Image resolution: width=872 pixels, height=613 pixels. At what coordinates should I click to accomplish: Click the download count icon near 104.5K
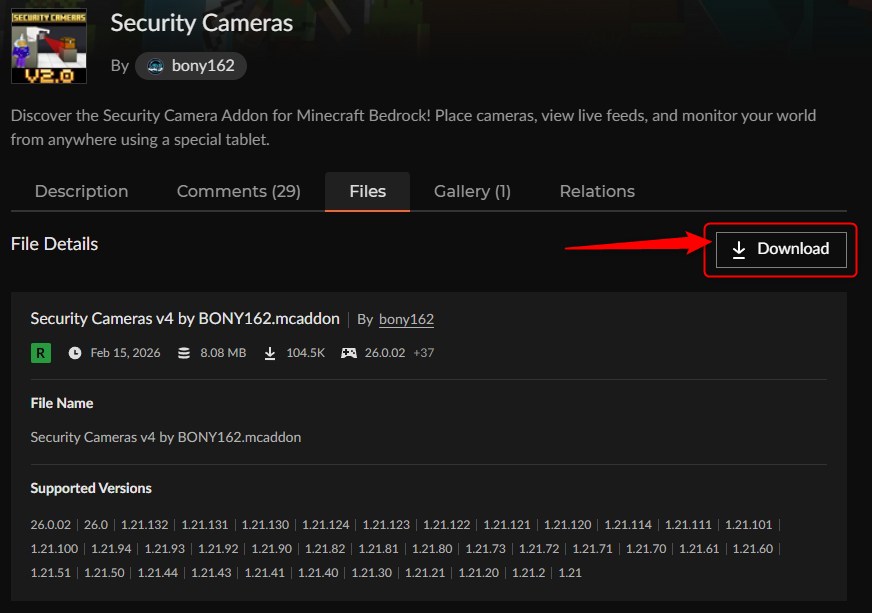[270, 353]
